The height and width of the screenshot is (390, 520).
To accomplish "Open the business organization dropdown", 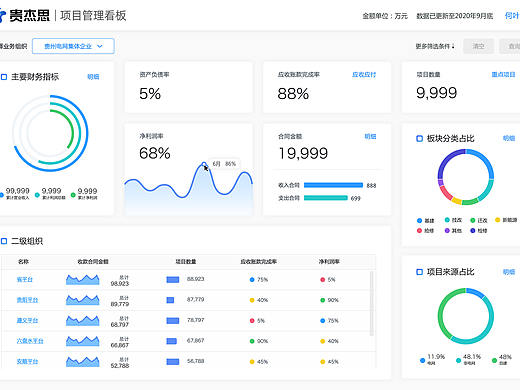I will tap(73, 46).
